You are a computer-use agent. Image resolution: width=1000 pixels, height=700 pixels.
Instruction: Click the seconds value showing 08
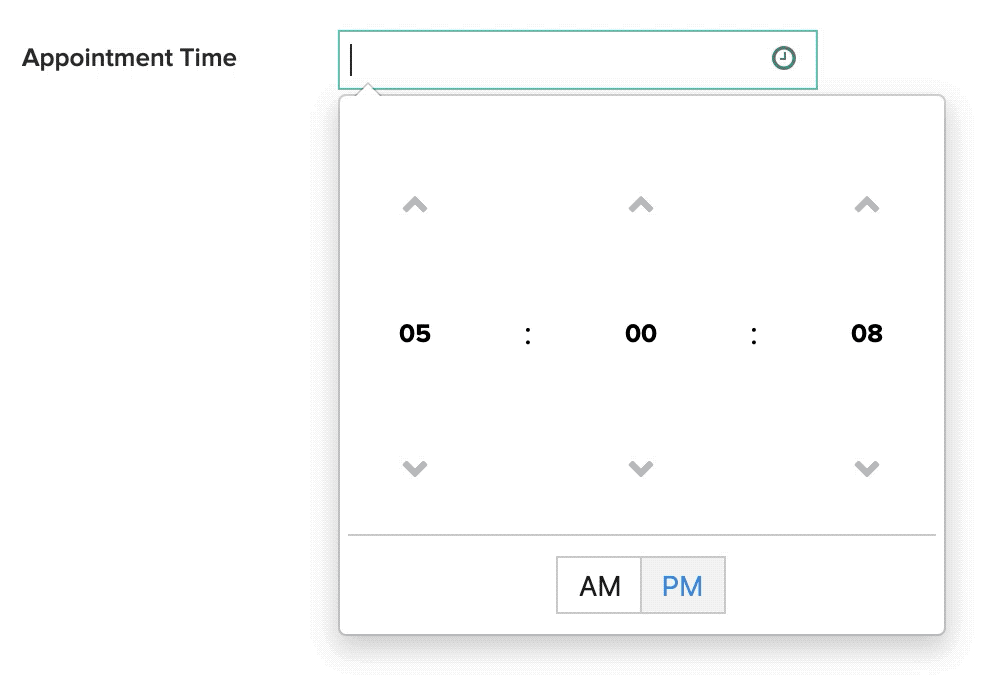866,334
